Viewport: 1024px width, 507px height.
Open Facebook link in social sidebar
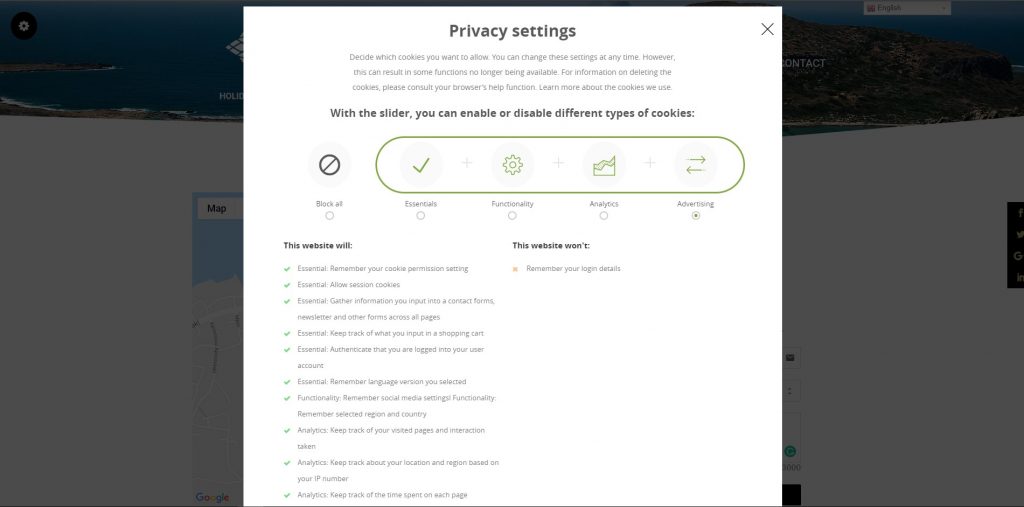[1019, 213]
